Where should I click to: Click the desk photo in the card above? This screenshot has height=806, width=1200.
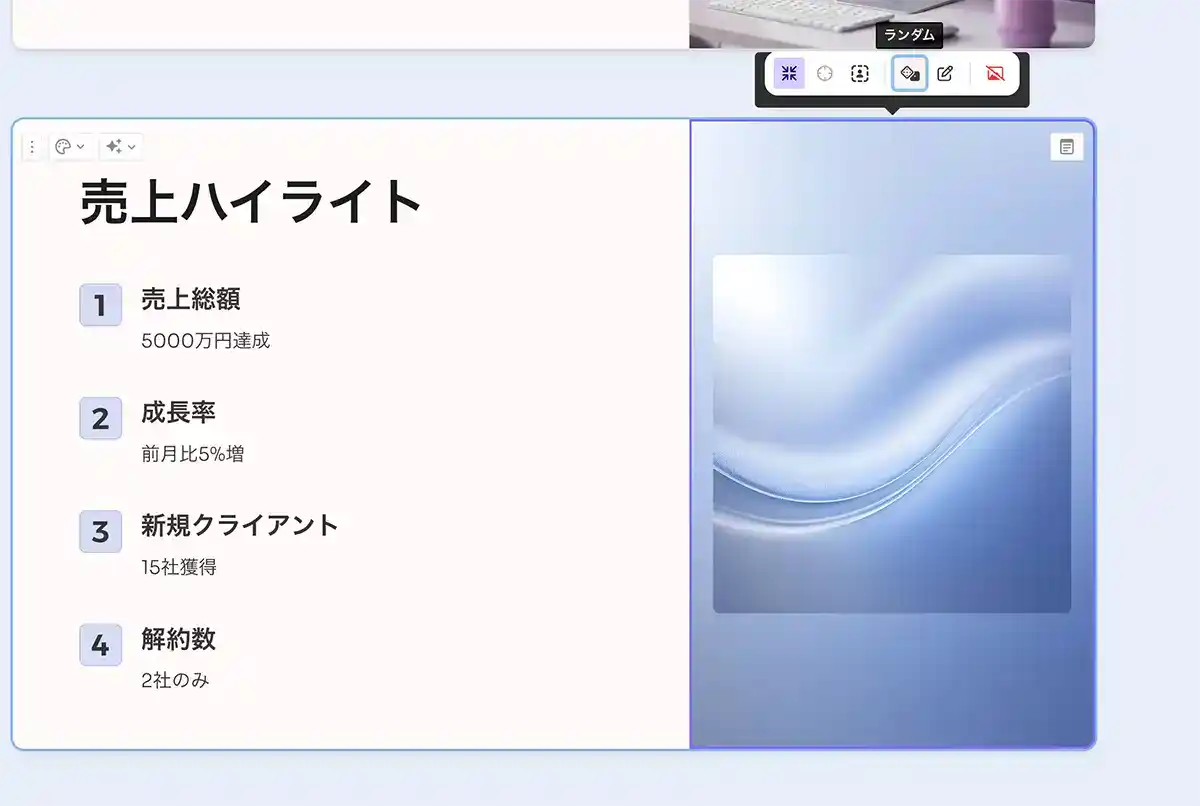click(892, 23)
